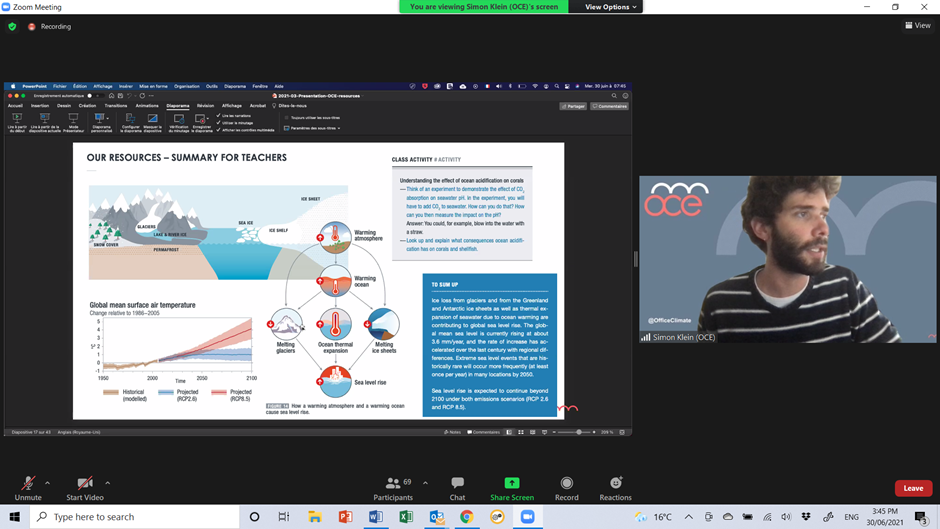Expand the arrow beside Participants
940x529 pixels.
[425, 483]
